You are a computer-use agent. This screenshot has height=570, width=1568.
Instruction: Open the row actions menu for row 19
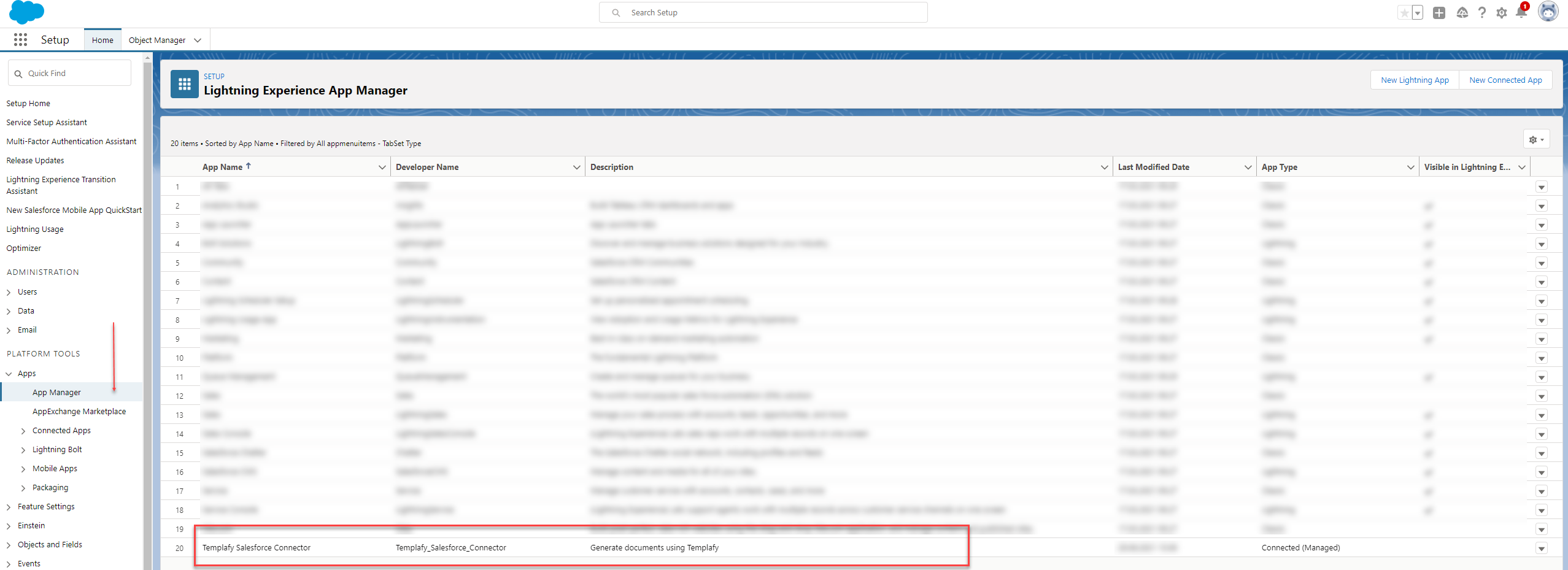coord(1541,530)
